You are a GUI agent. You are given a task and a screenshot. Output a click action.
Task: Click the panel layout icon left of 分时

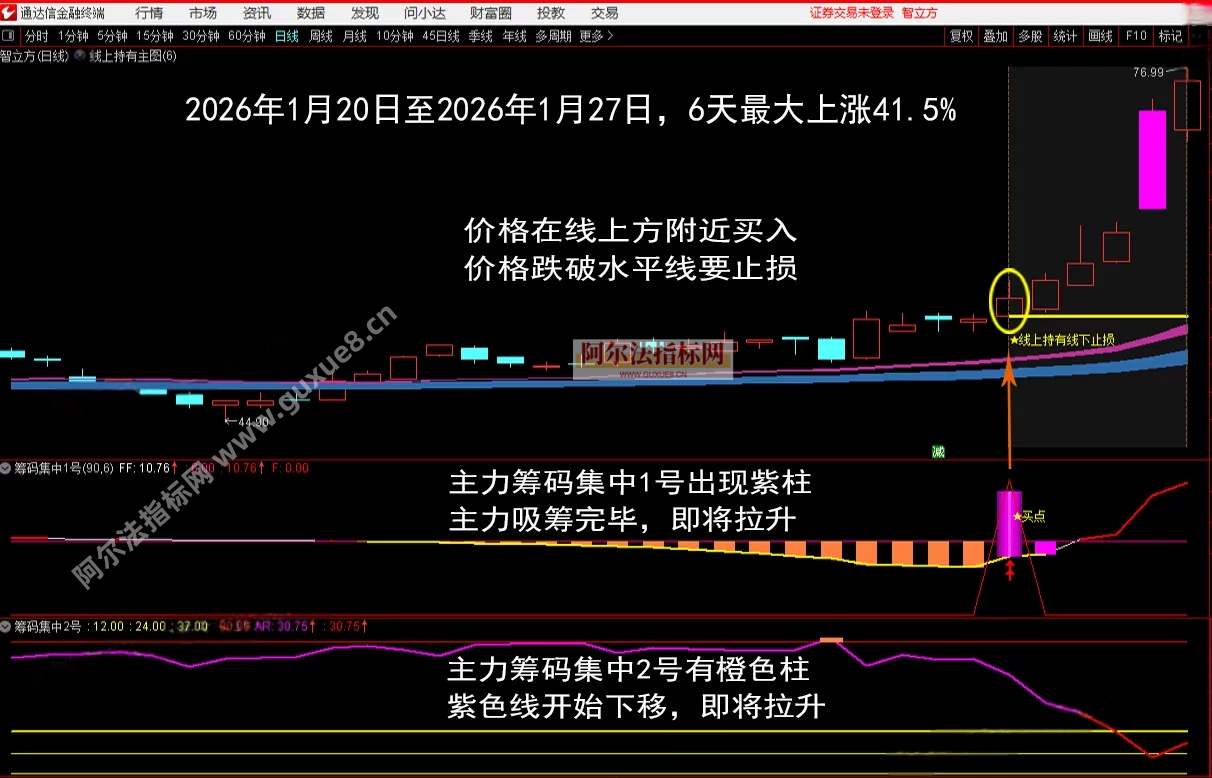(x=10, y=35)
